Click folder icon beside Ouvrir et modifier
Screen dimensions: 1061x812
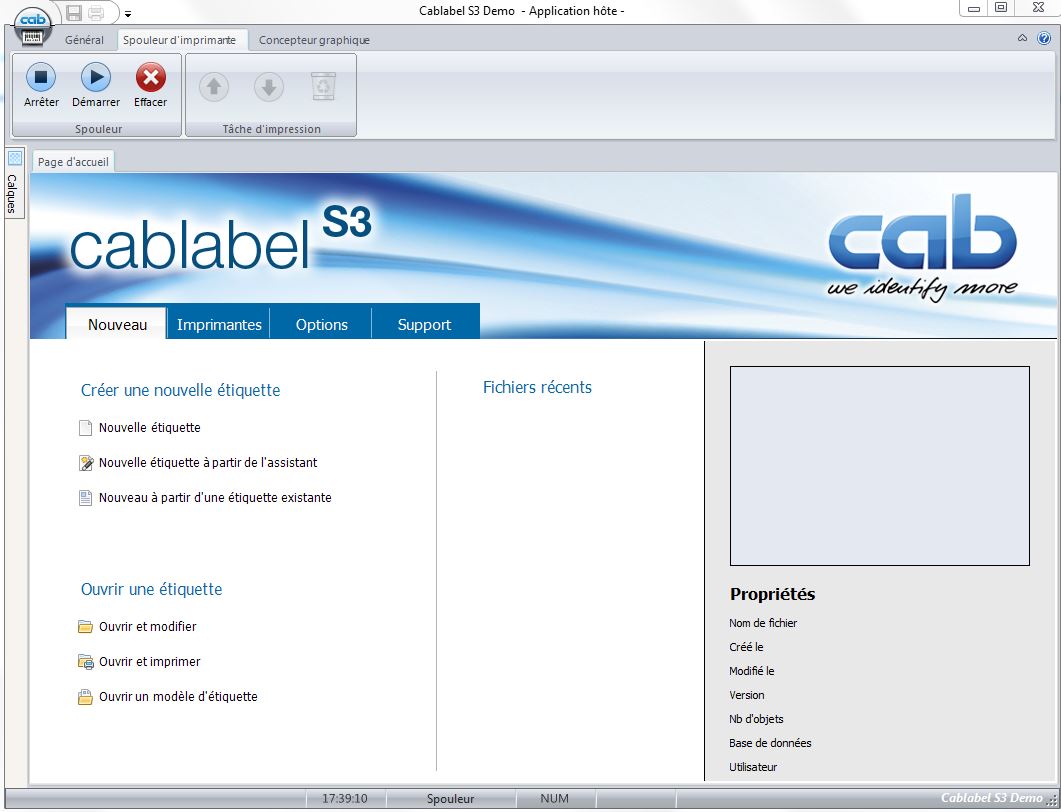point(85,627)
